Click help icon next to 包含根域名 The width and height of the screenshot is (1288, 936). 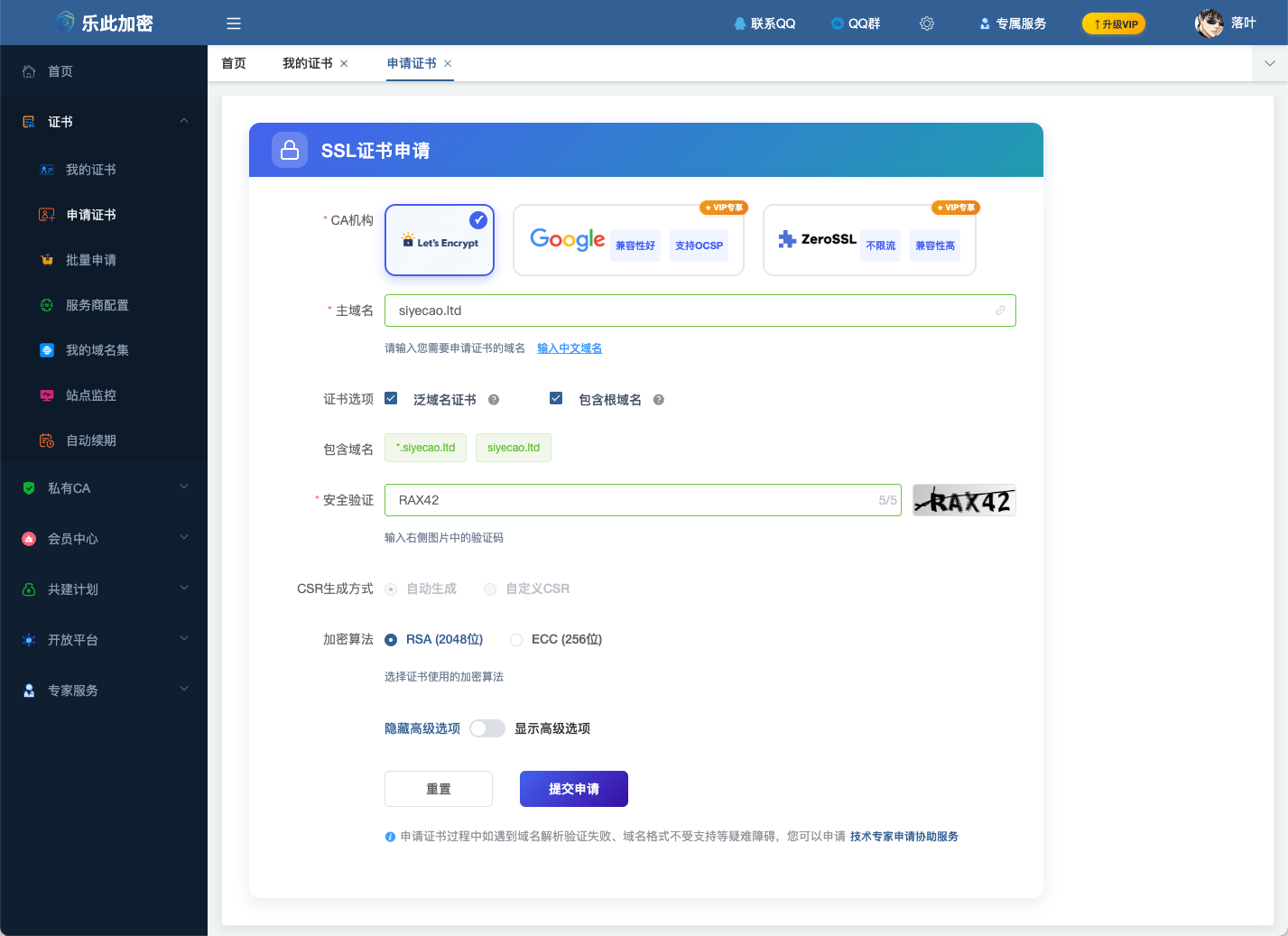[x=659, y=400]
